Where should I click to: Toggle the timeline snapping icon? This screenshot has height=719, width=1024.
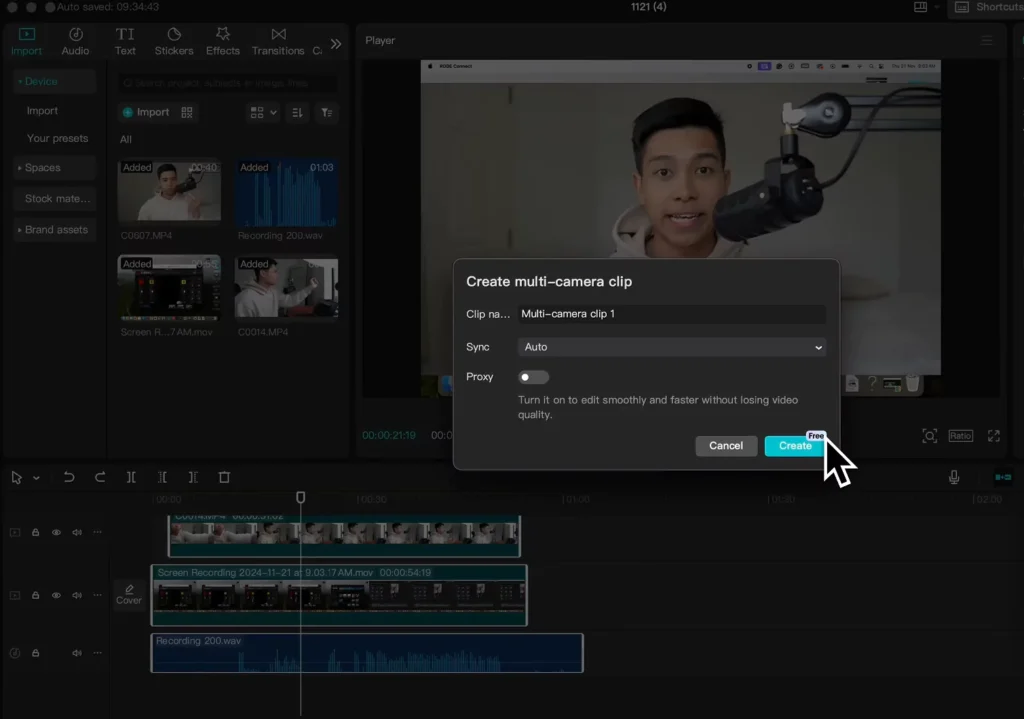[x=1002, y=477]
